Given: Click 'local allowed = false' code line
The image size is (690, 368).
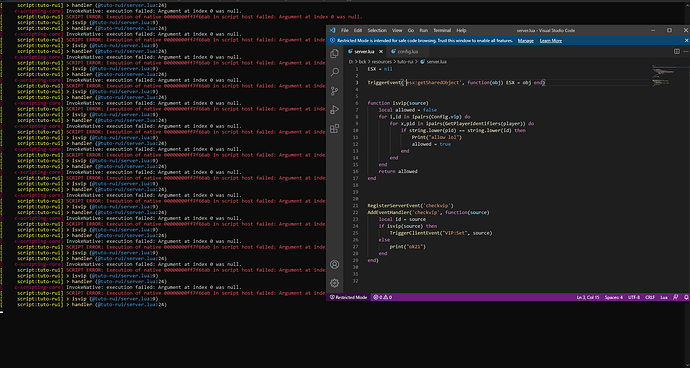Looking at the screenshot, I should click(x=407, y=110).
